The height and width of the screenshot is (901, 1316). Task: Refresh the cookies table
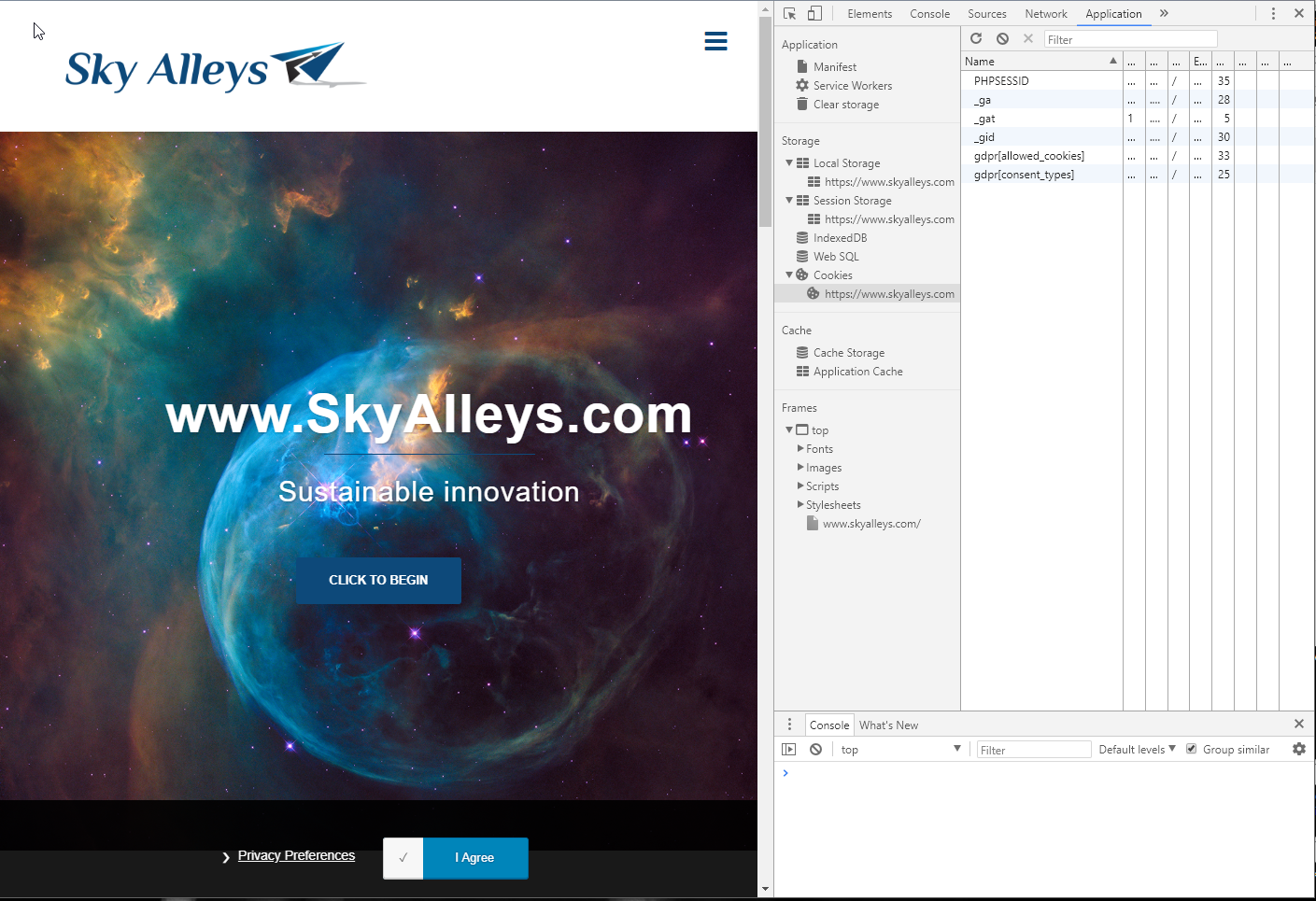pos(976,38)
